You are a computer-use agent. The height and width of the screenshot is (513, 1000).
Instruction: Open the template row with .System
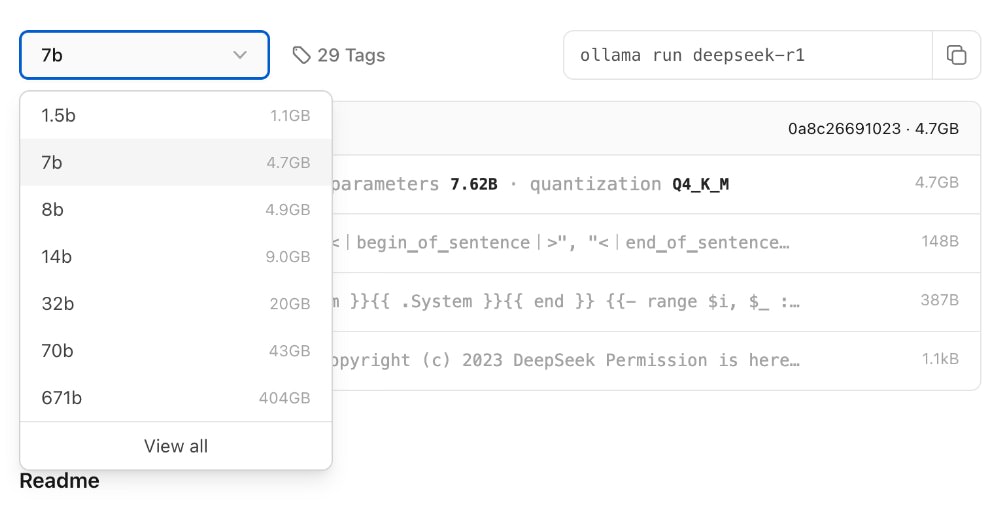tap(656, 301)
